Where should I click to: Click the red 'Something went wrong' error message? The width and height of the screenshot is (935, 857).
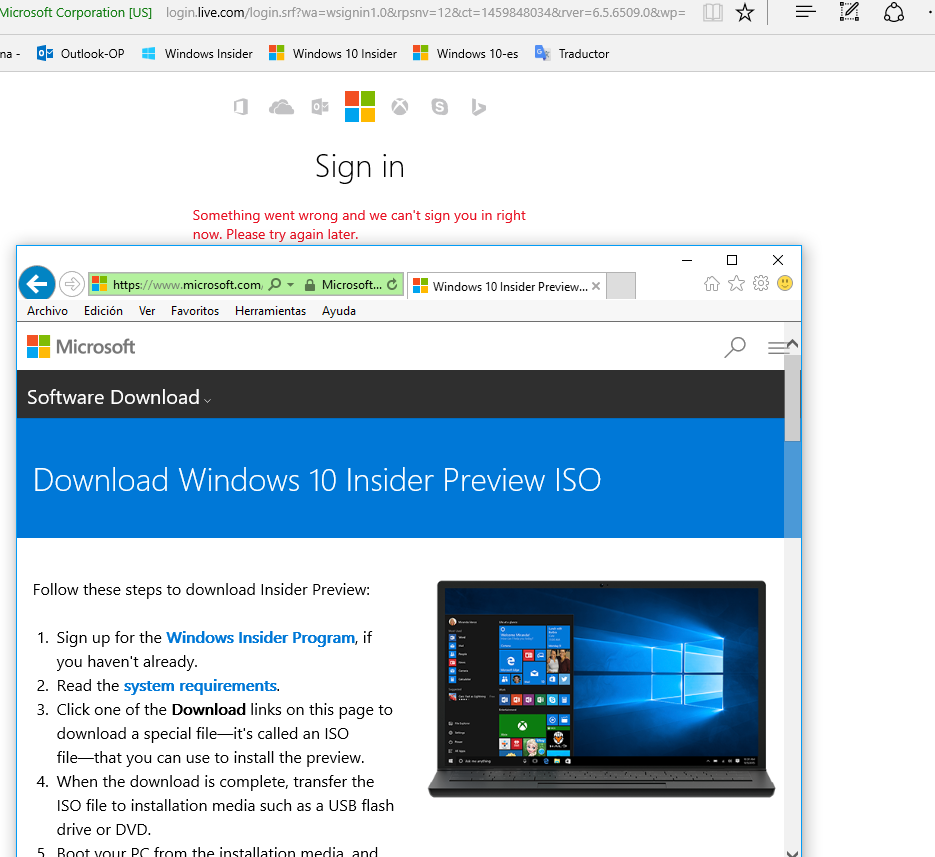pyautogui.click(x=359, y=225)
